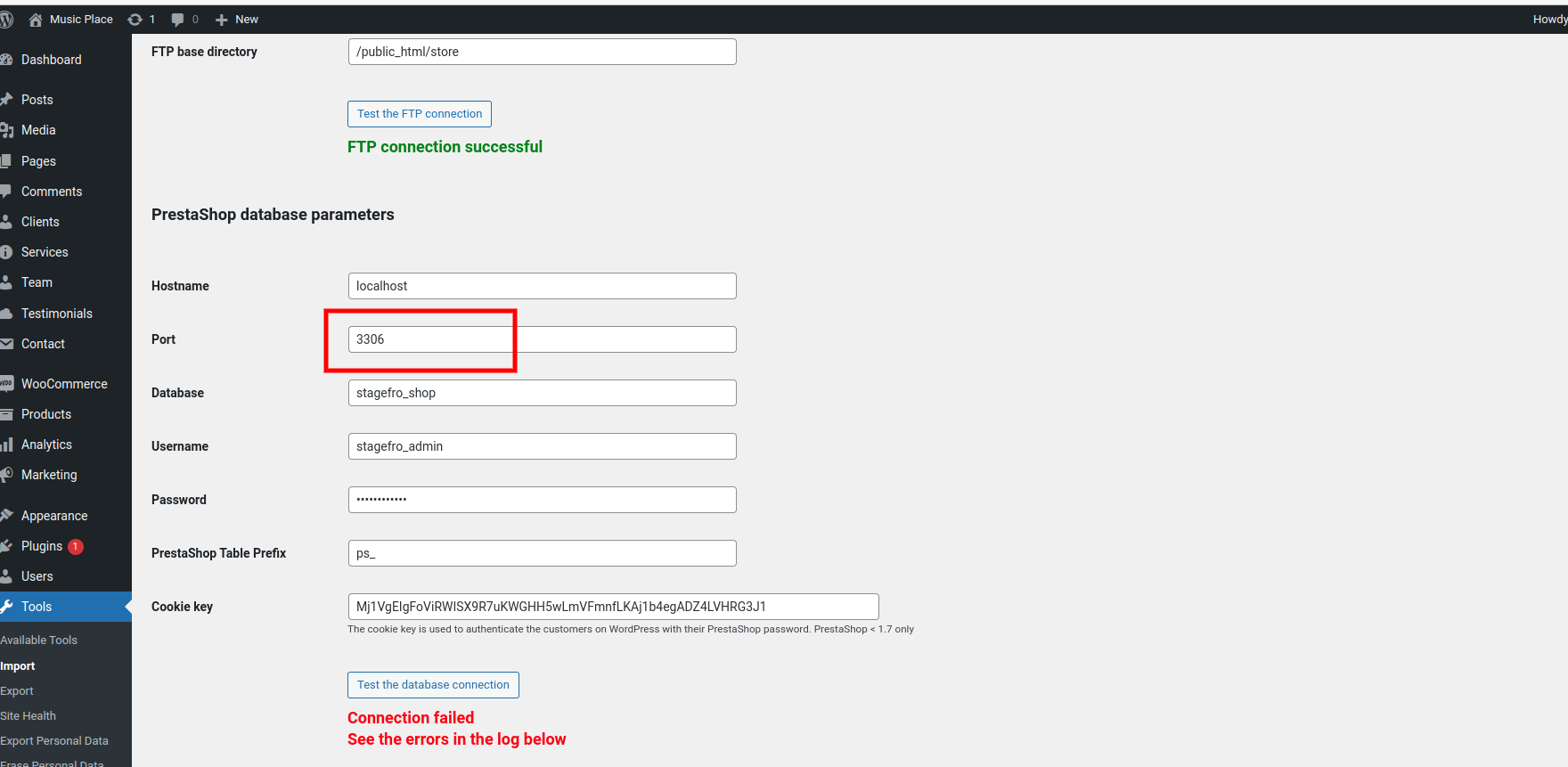Click Test the database connection button

[433, 685]
